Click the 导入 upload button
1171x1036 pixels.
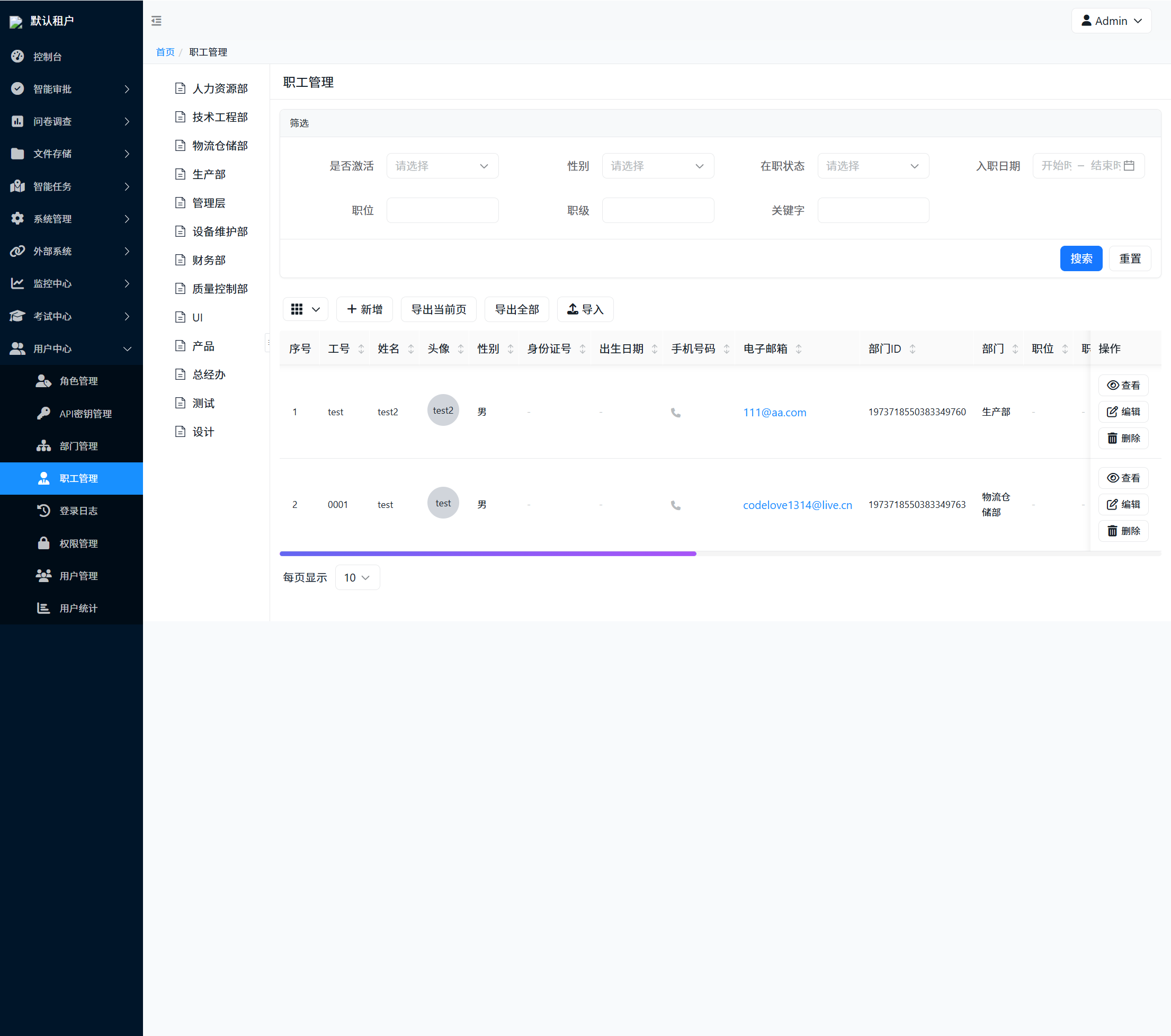585,309
